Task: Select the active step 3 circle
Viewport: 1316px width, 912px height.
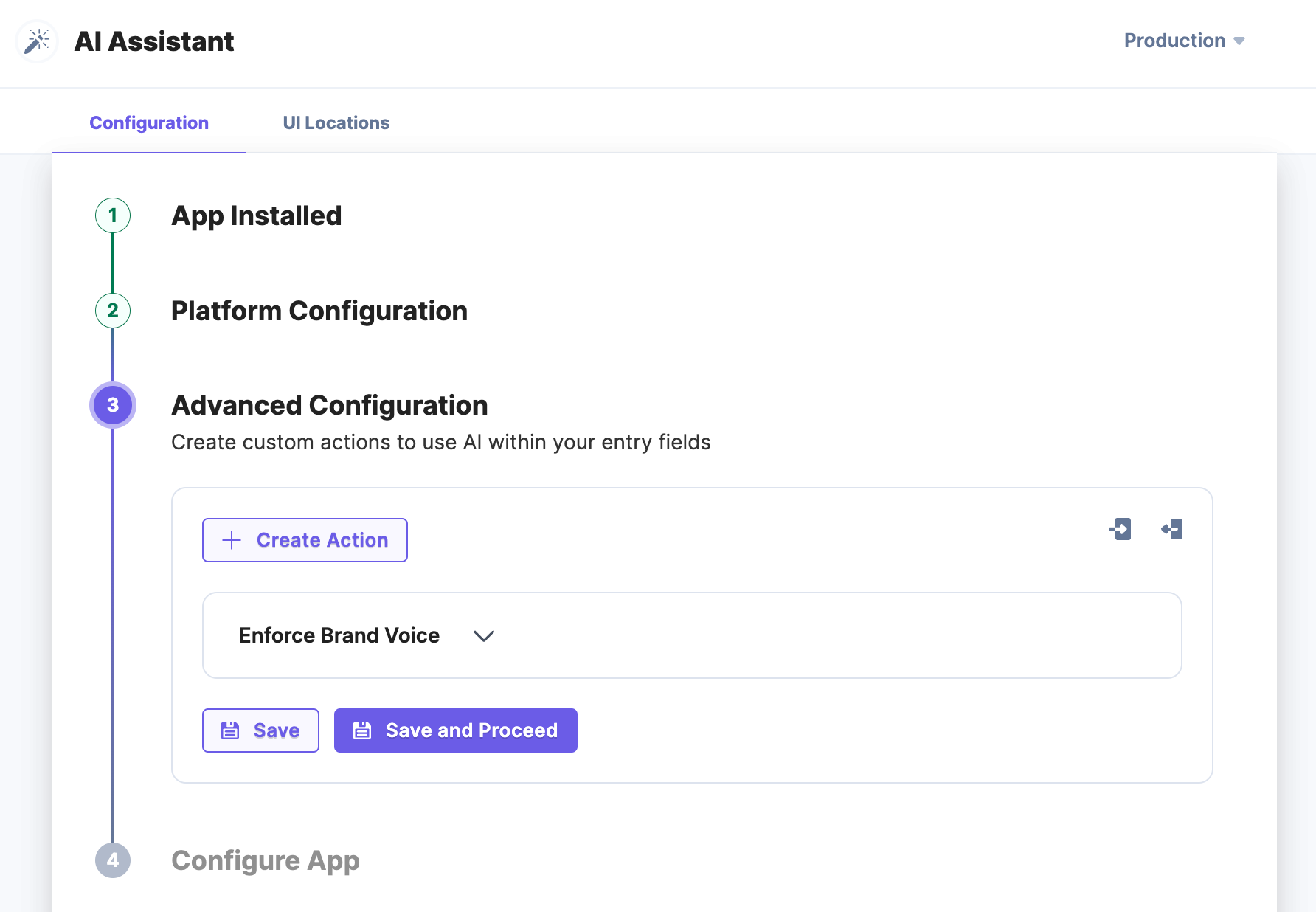Action: 113,405
